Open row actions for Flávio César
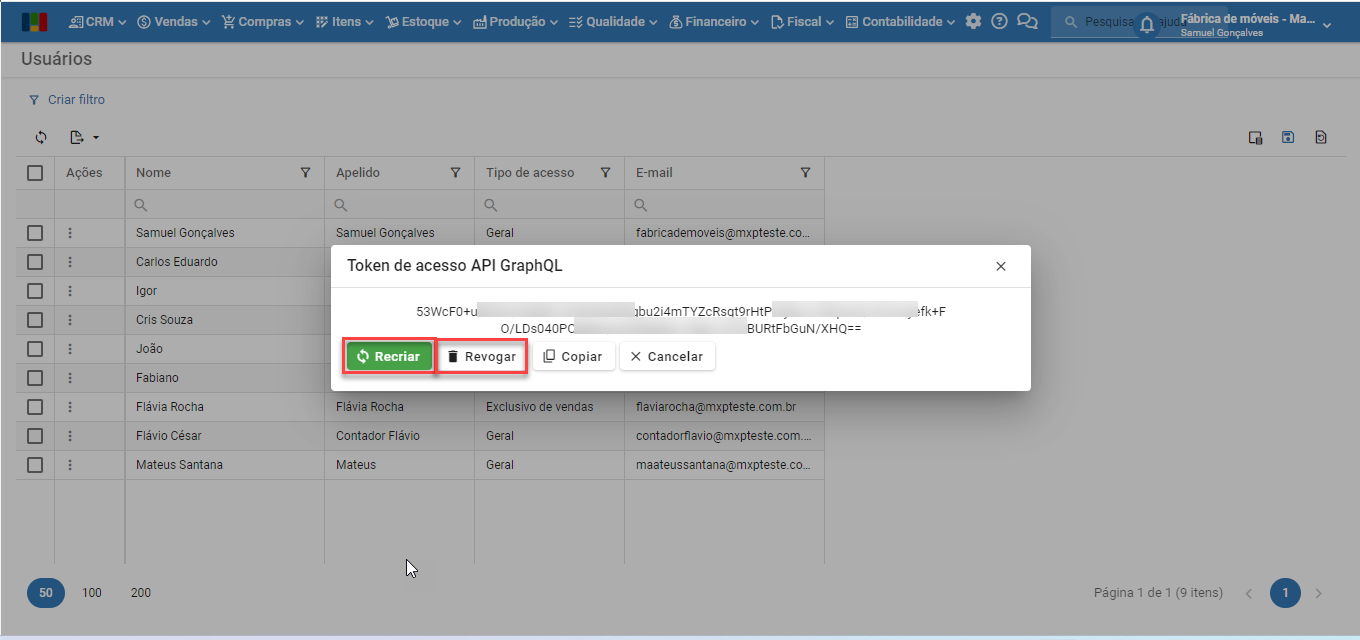Image resolution: width=1360 pixels, height=640 pixels. 70,436
